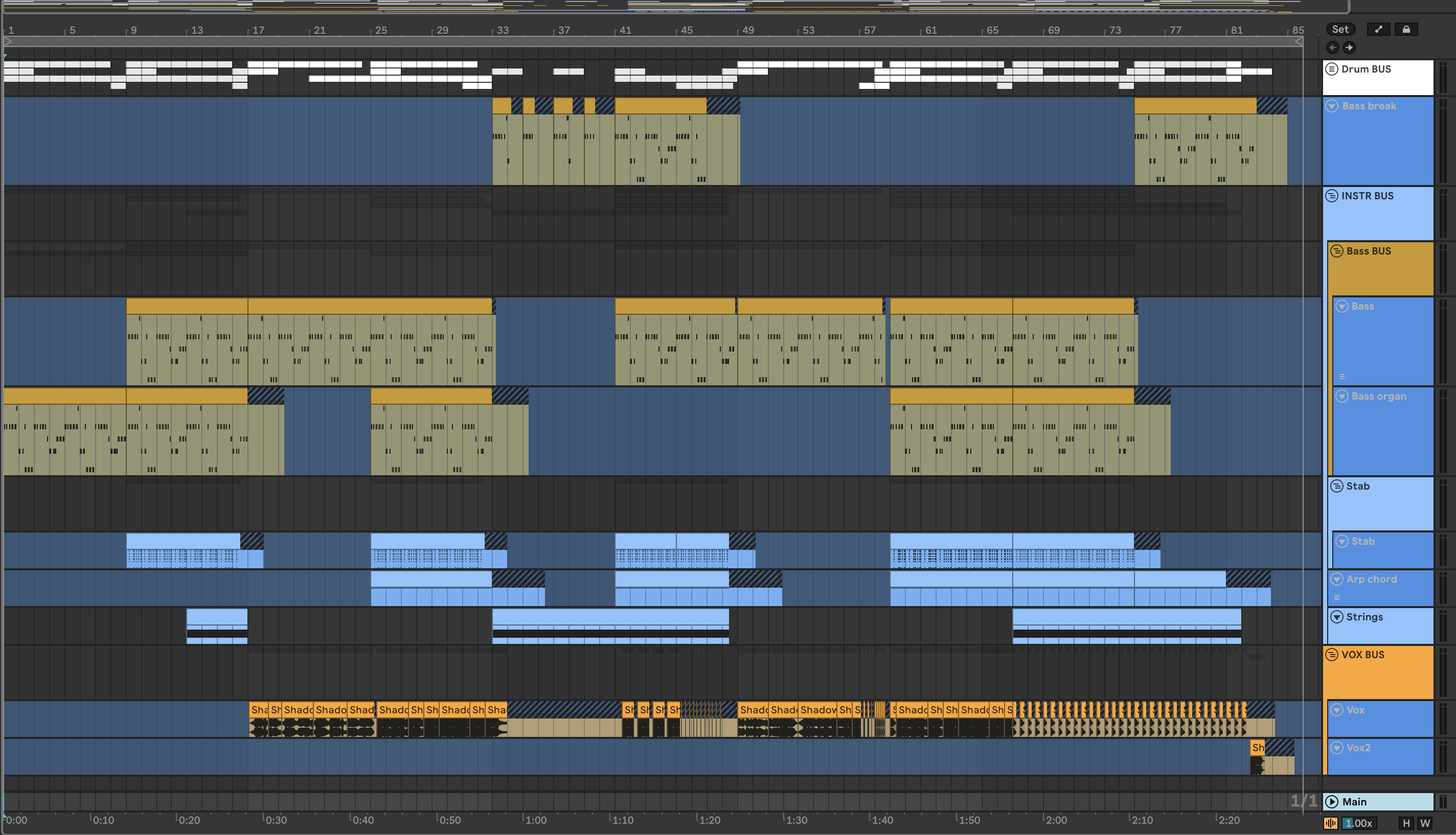The height and width of the screenshot is (835, 1456).
Task: Toggle the orange waveform follow button
Action: pos(1330,823)
